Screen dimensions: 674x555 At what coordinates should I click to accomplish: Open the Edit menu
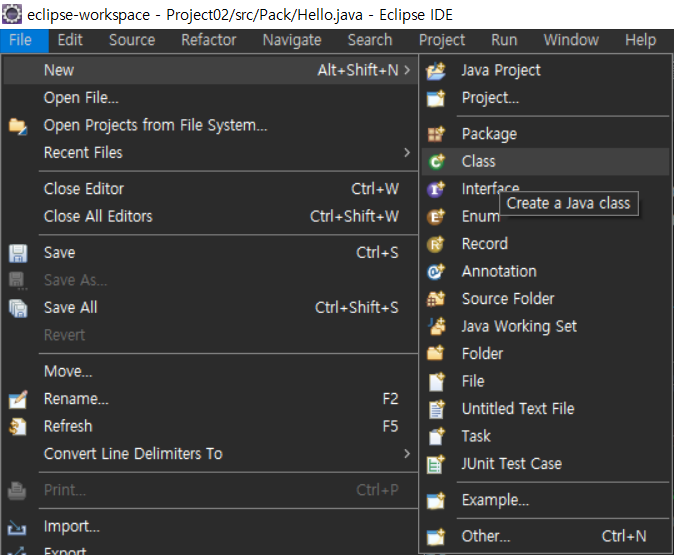(x=70, y=40)
